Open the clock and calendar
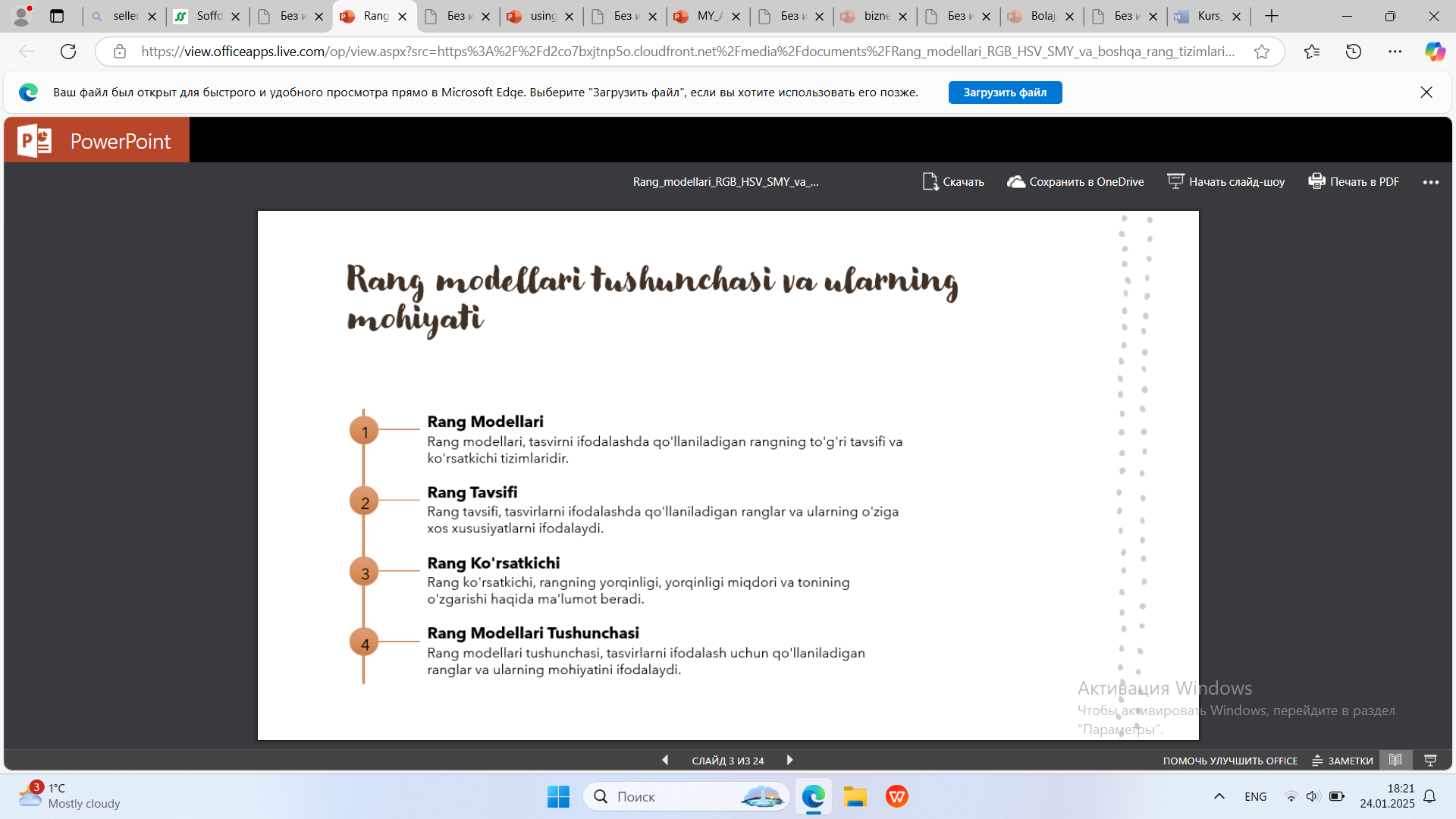 pyautogui.click(x=1387, y=796)
